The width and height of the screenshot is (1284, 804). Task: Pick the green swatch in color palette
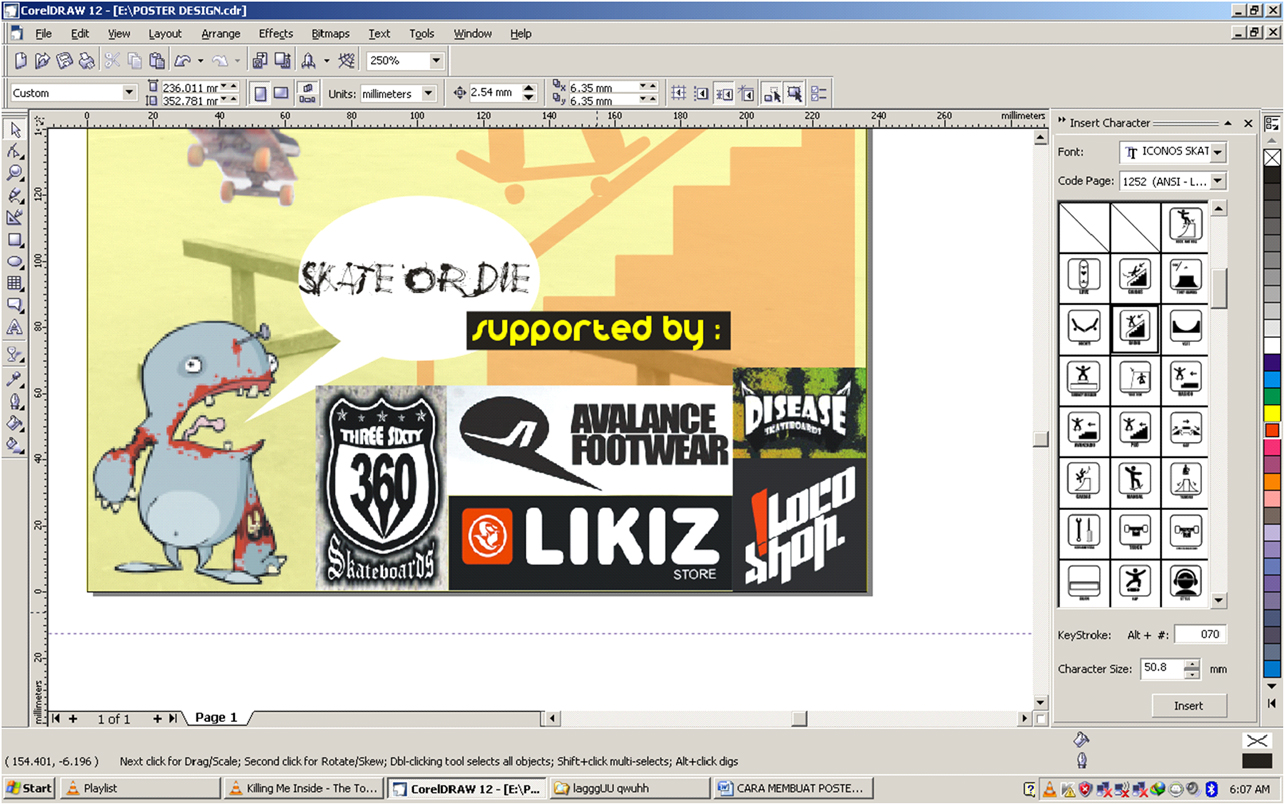[x=1272, y=396]
